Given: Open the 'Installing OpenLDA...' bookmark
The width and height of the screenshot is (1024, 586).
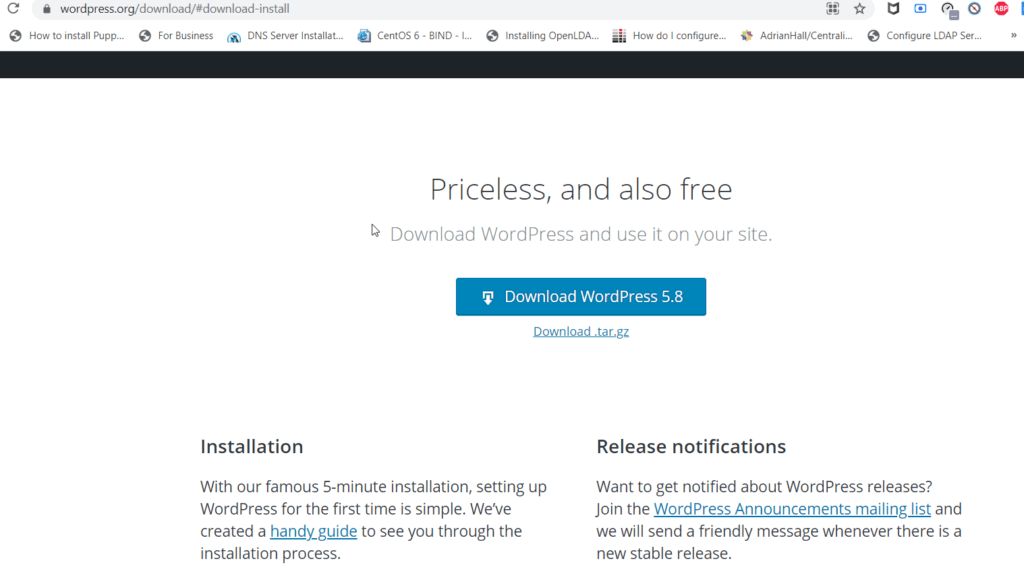Looking at the screenshot, I should coord(543,36).
